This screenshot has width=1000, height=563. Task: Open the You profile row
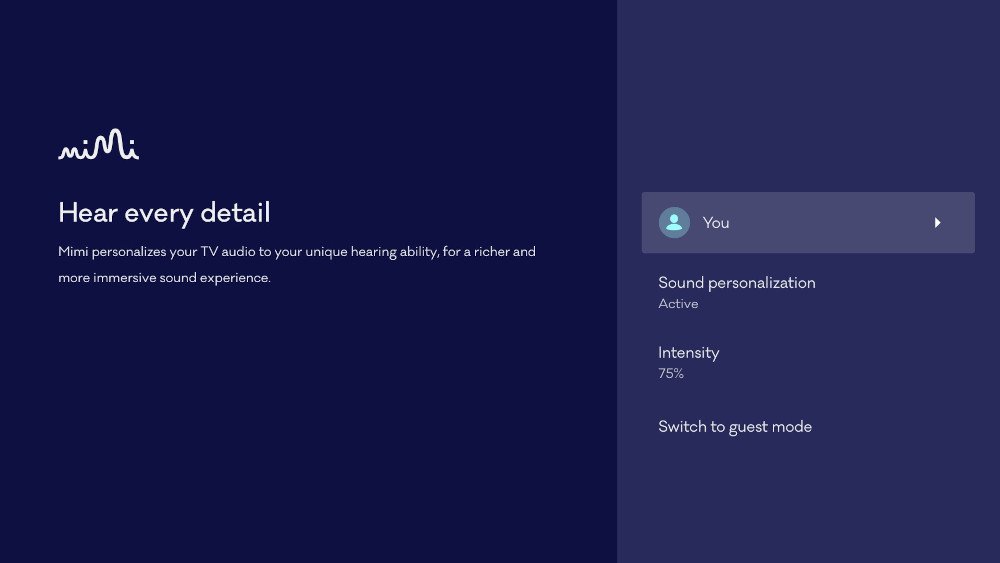pyautogui.click(x=807, y=222)
